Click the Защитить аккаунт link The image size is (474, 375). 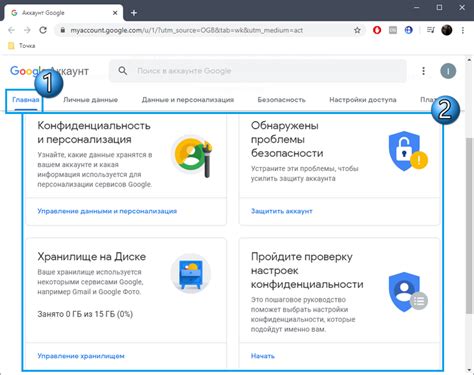pyautogui.click(x=282, y=211)
